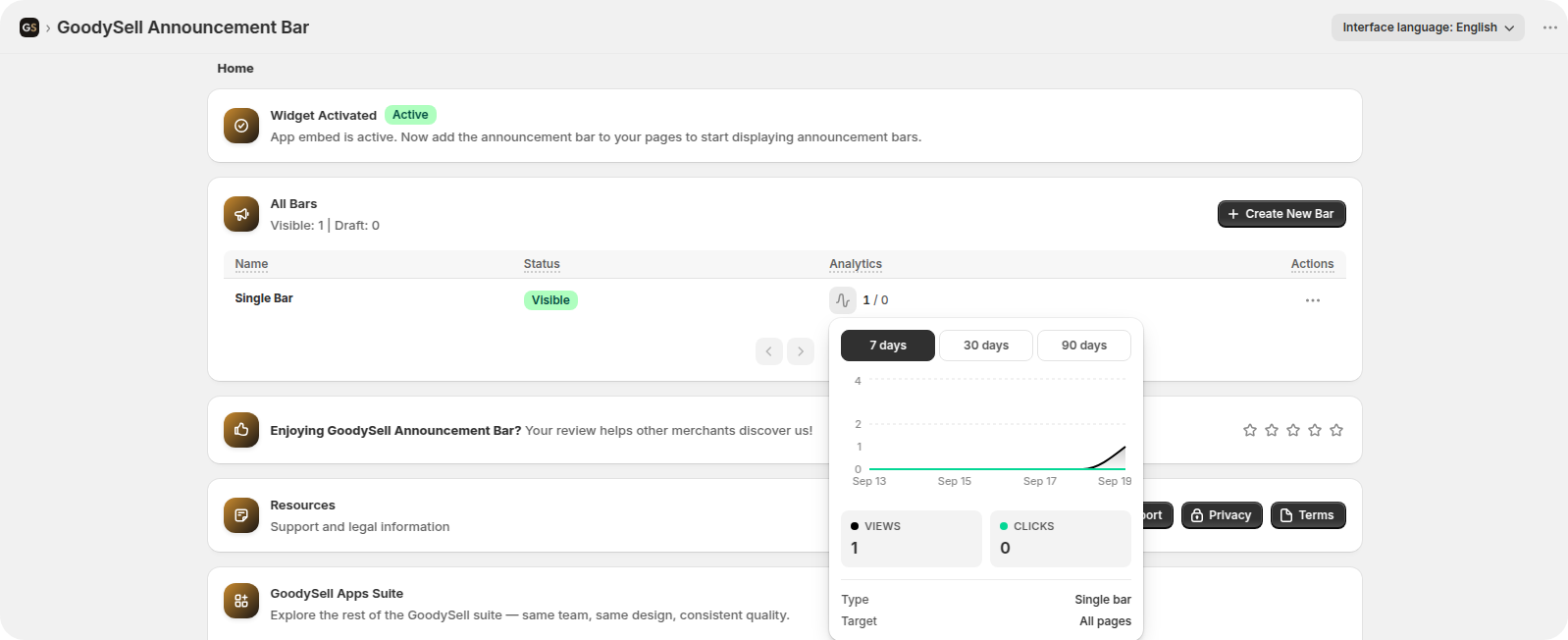The image size is (1568, 640).
Task: Click the 'Enjoying GoodySell Announcement Bar?' text
Action: pyautogui.click(x=395, y=431)
